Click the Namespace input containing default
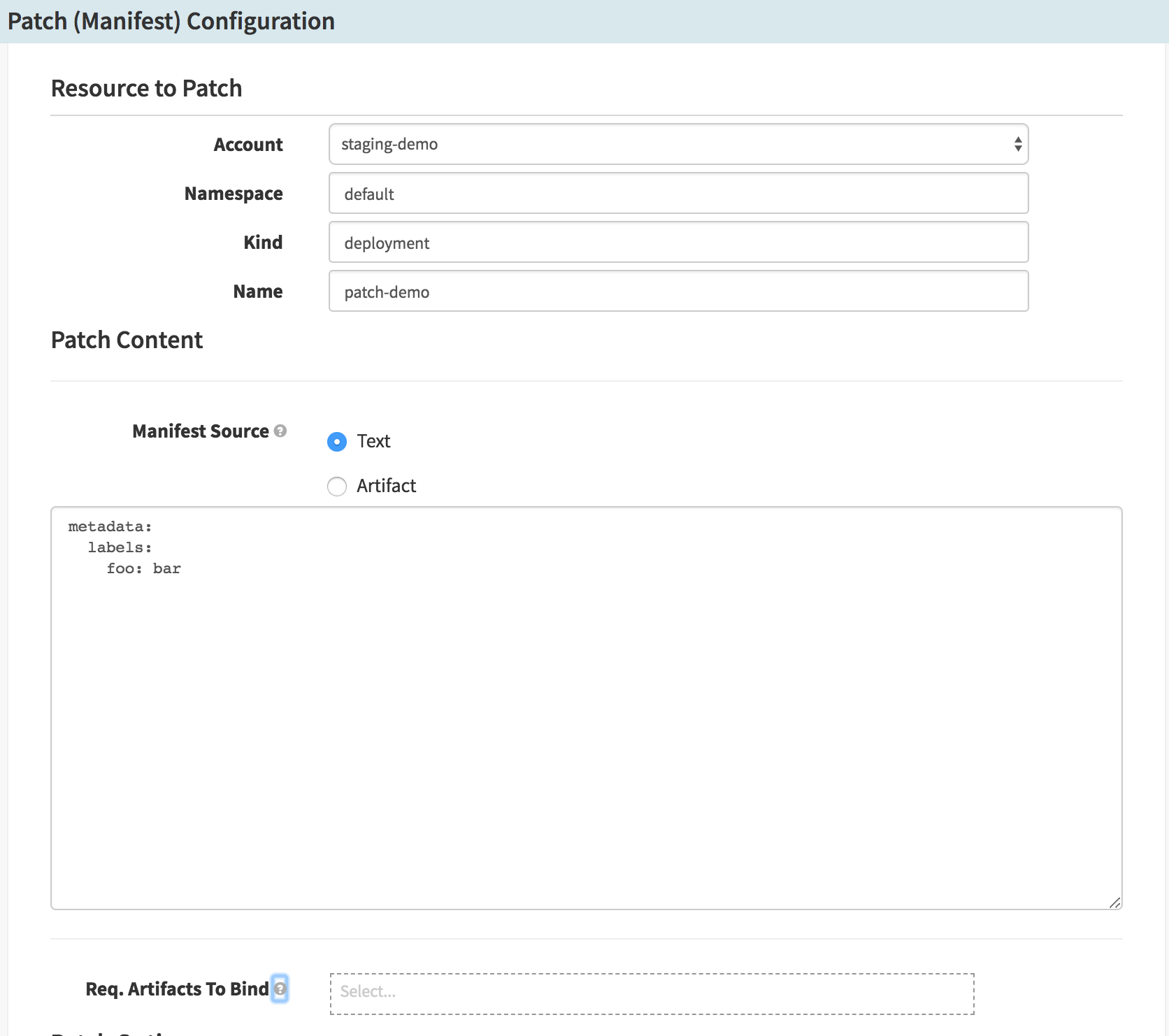The image size is (1169, 1036). (x=678, y=194)
